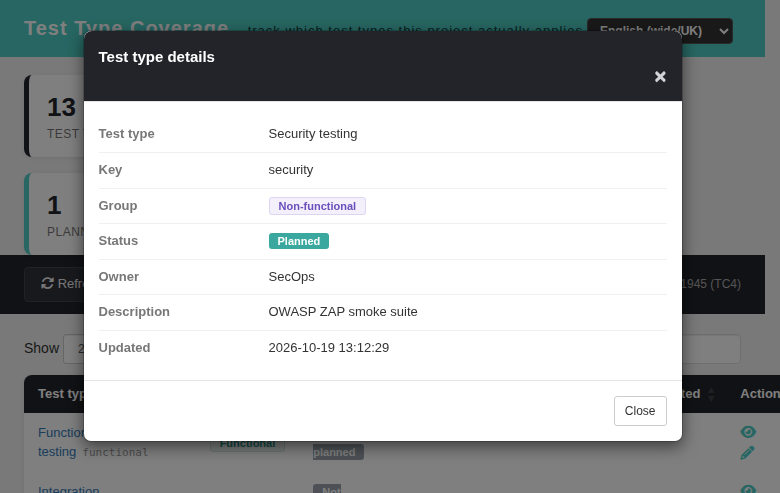Screen dimensions: 780x493
Task: Click the Planned status badge
Action: coord(298,241)
